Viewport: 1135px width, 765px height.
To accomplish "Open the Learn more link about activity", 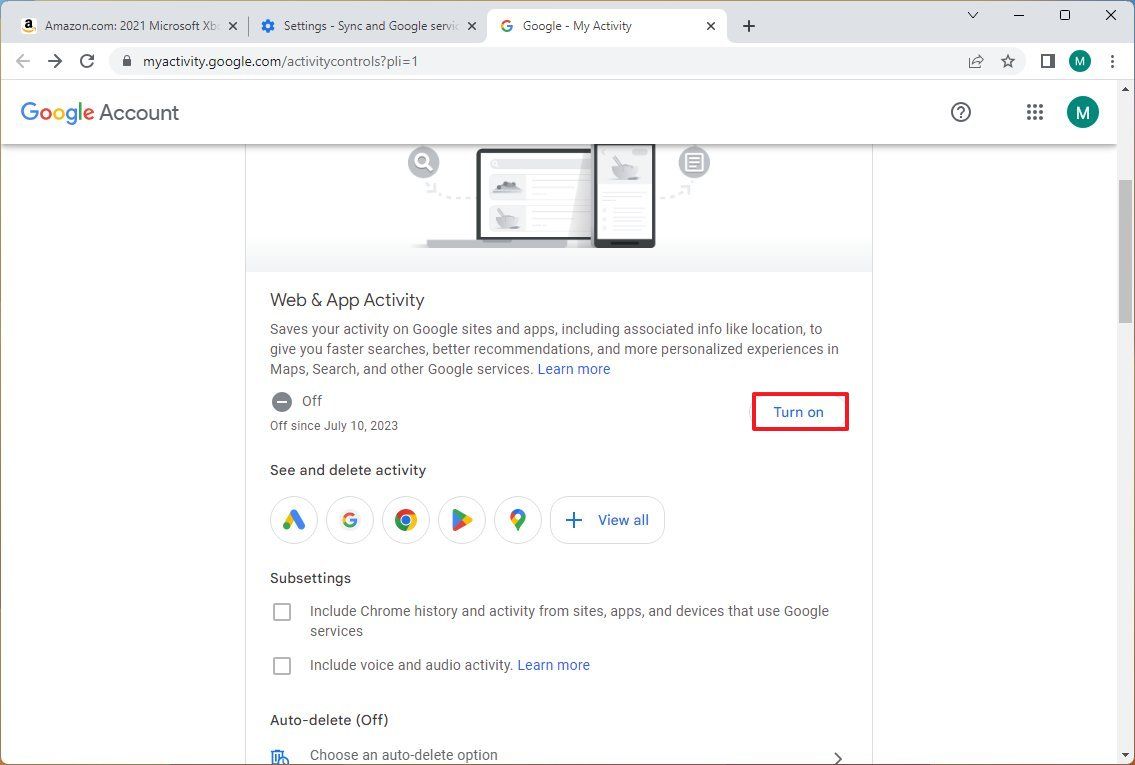I will point(574,369).
